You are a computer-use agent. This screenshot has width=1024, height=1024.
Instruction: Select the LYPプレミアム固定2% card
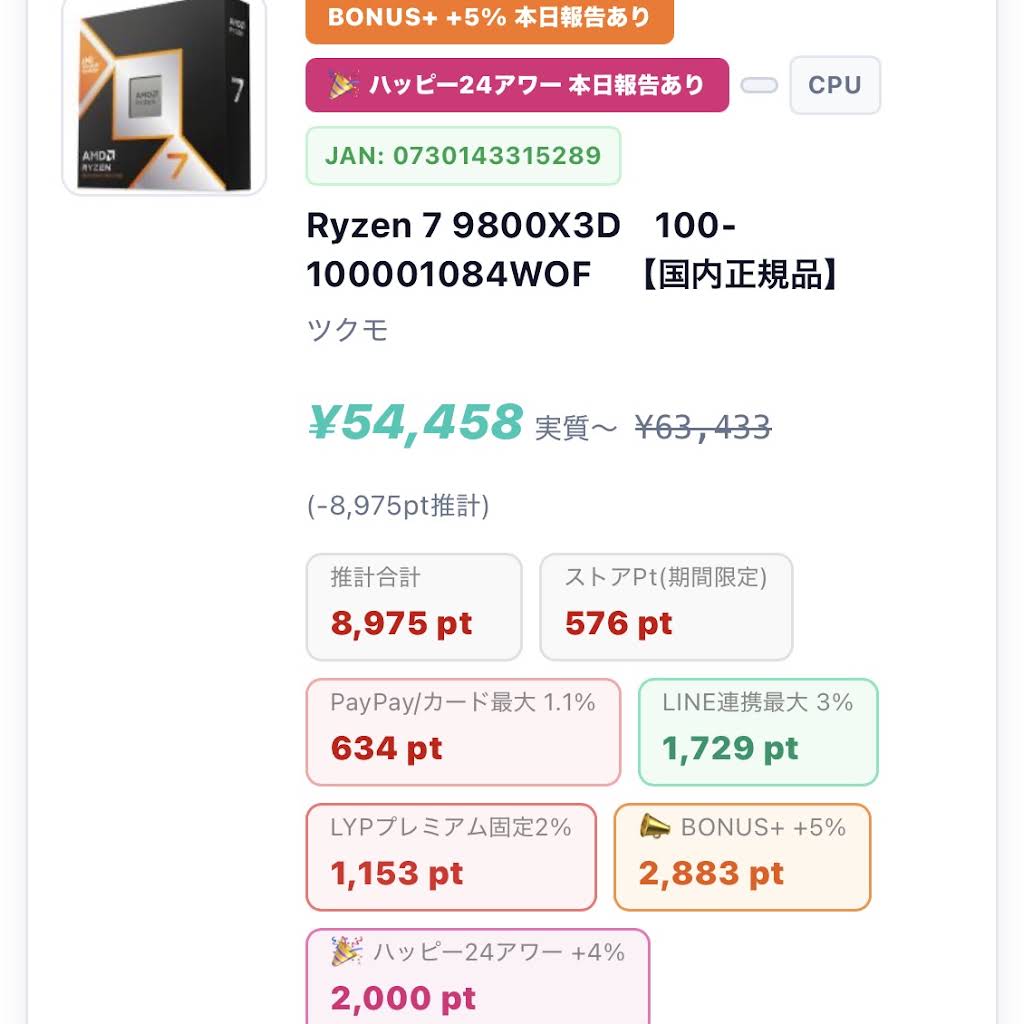click(x=451, y=857)
